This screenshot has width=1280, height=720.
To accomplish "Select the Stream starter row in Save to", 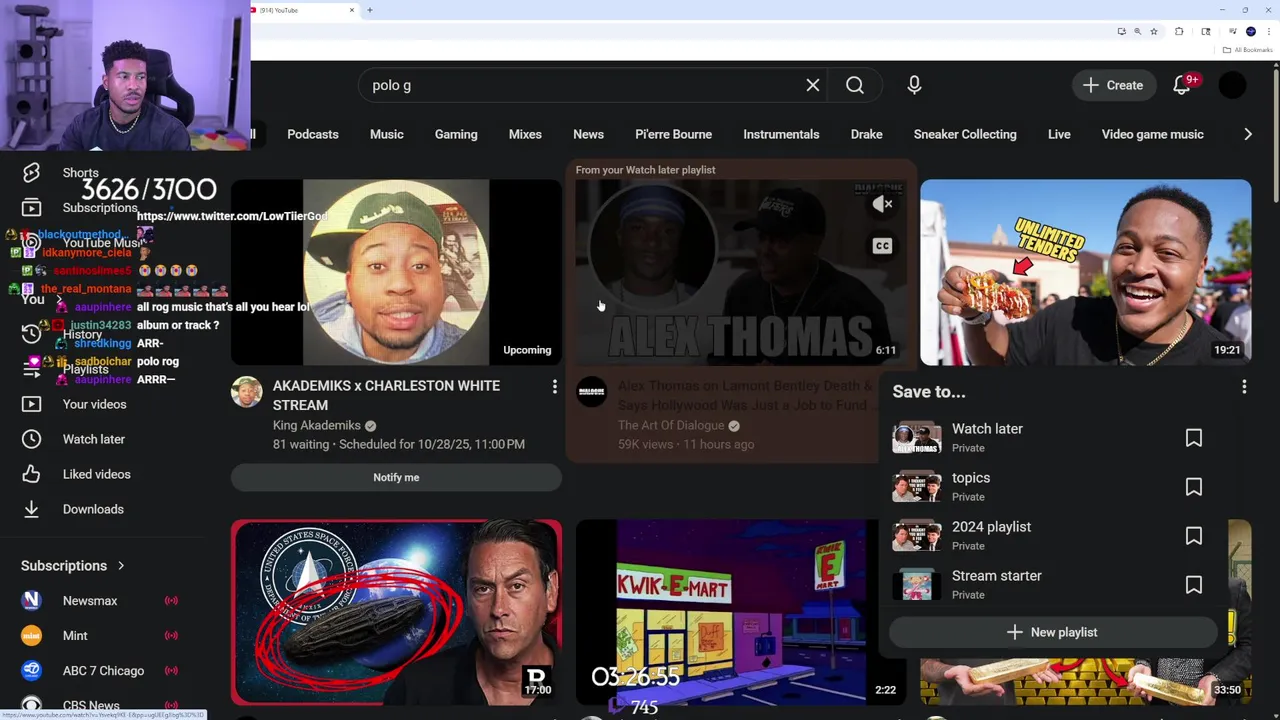I will tap(1052, 585).
